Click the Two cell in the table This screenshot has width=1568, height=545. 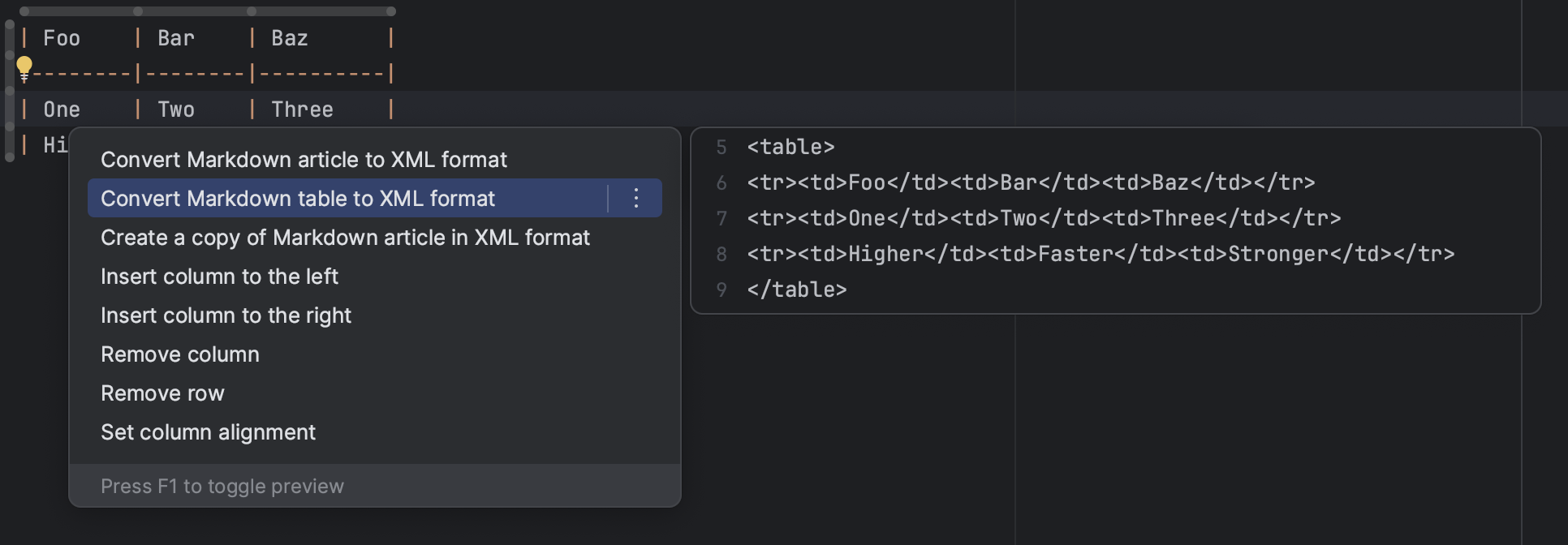tap(176, 109)
